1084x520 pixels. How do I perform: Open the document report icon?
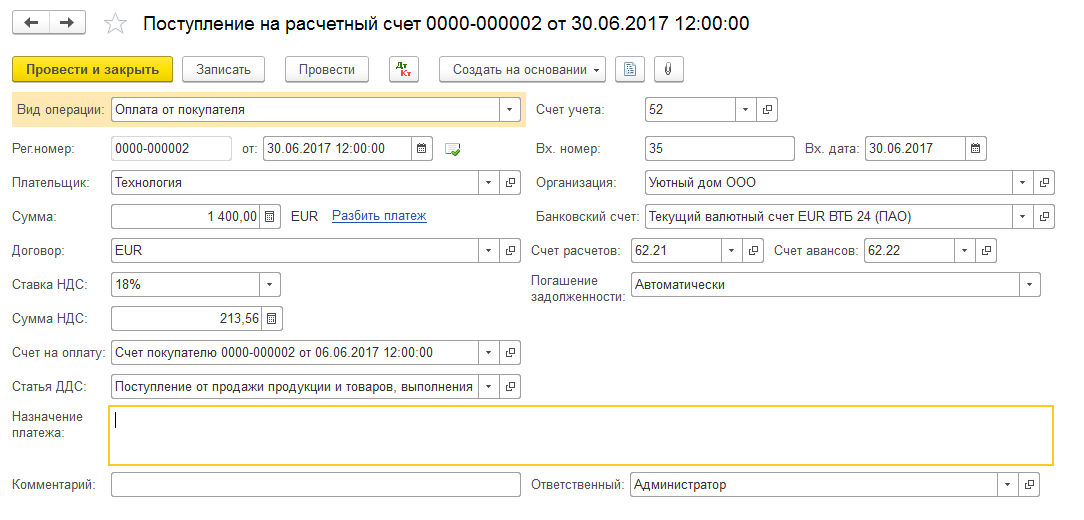coord(629,69)
